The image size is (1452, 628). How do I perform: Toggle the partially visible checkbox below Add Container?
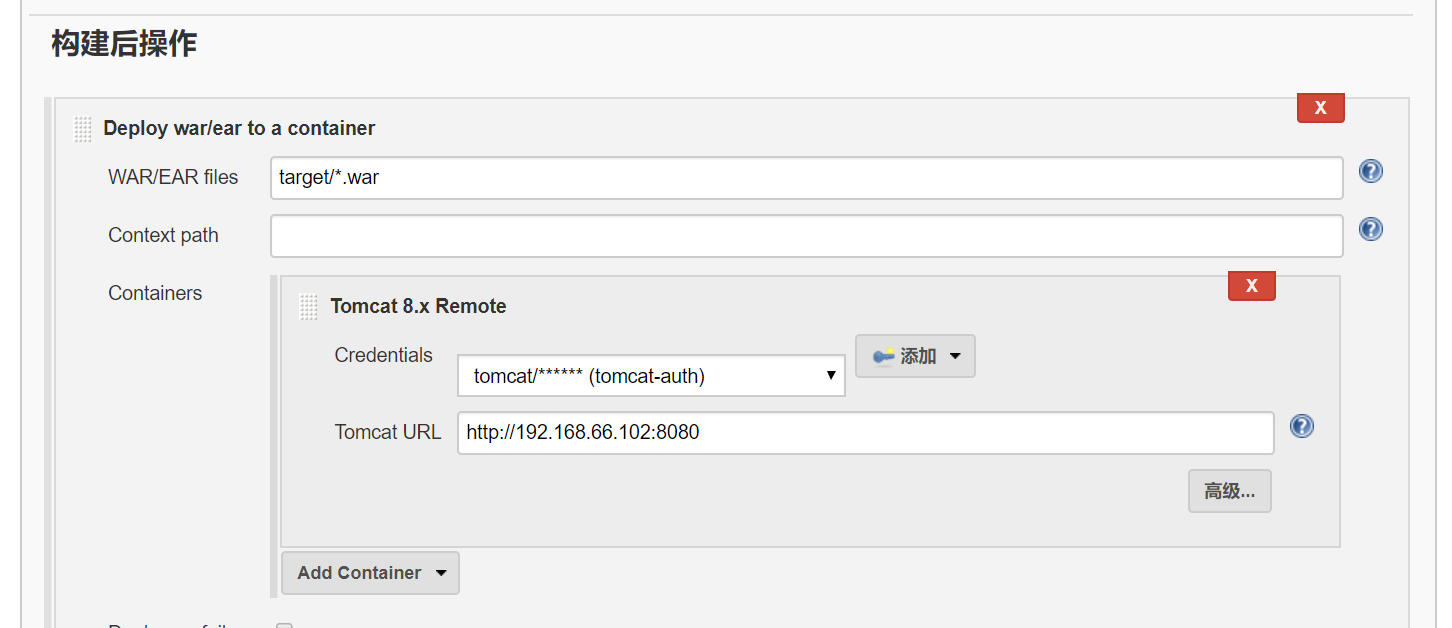284,625
